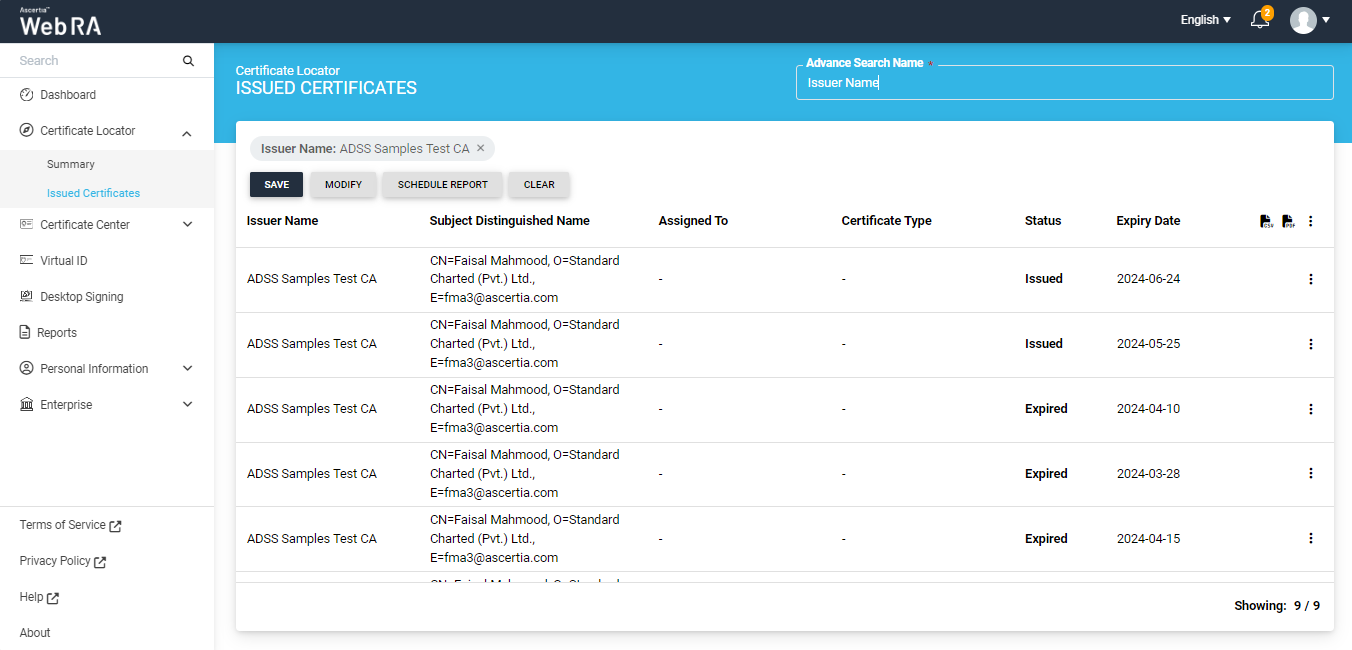1352x650 pixels.
Task: Open notifications bell icon
Action: (1260, 20)
